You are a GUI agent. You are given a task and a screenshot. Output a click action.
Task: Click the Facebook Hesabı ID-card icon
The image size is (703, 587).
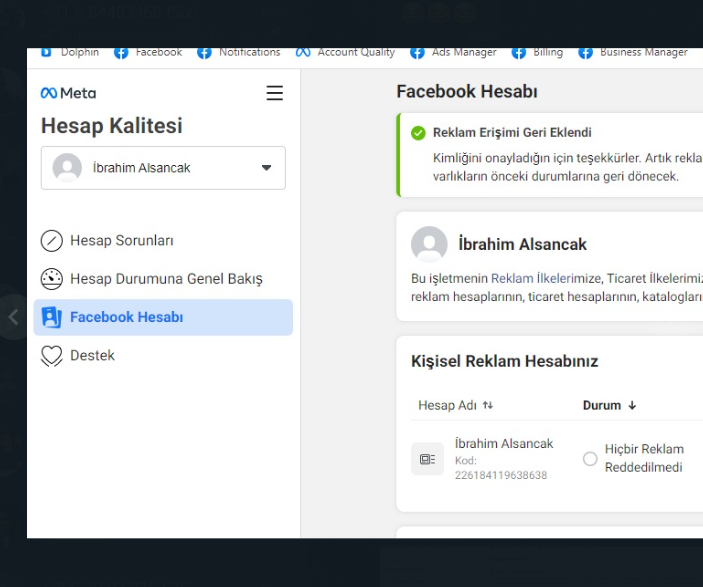52,317
